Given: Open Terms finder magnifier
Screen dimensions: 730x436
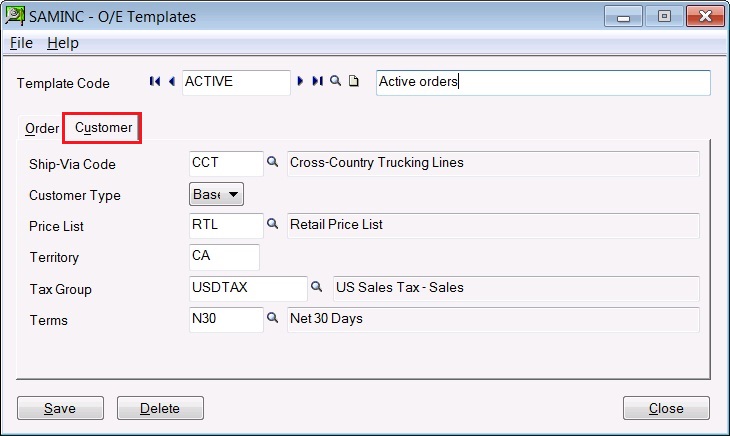Looking at the screenshot, I should (272, 318).
